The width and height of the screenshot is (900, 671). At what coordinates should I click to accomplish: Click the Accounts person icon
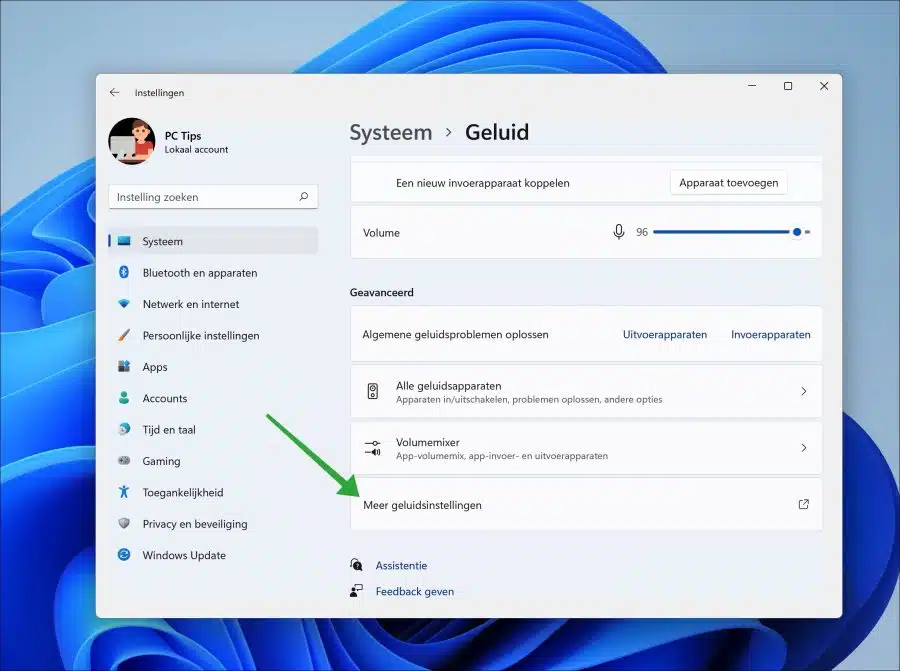click(x=123, y=397)
